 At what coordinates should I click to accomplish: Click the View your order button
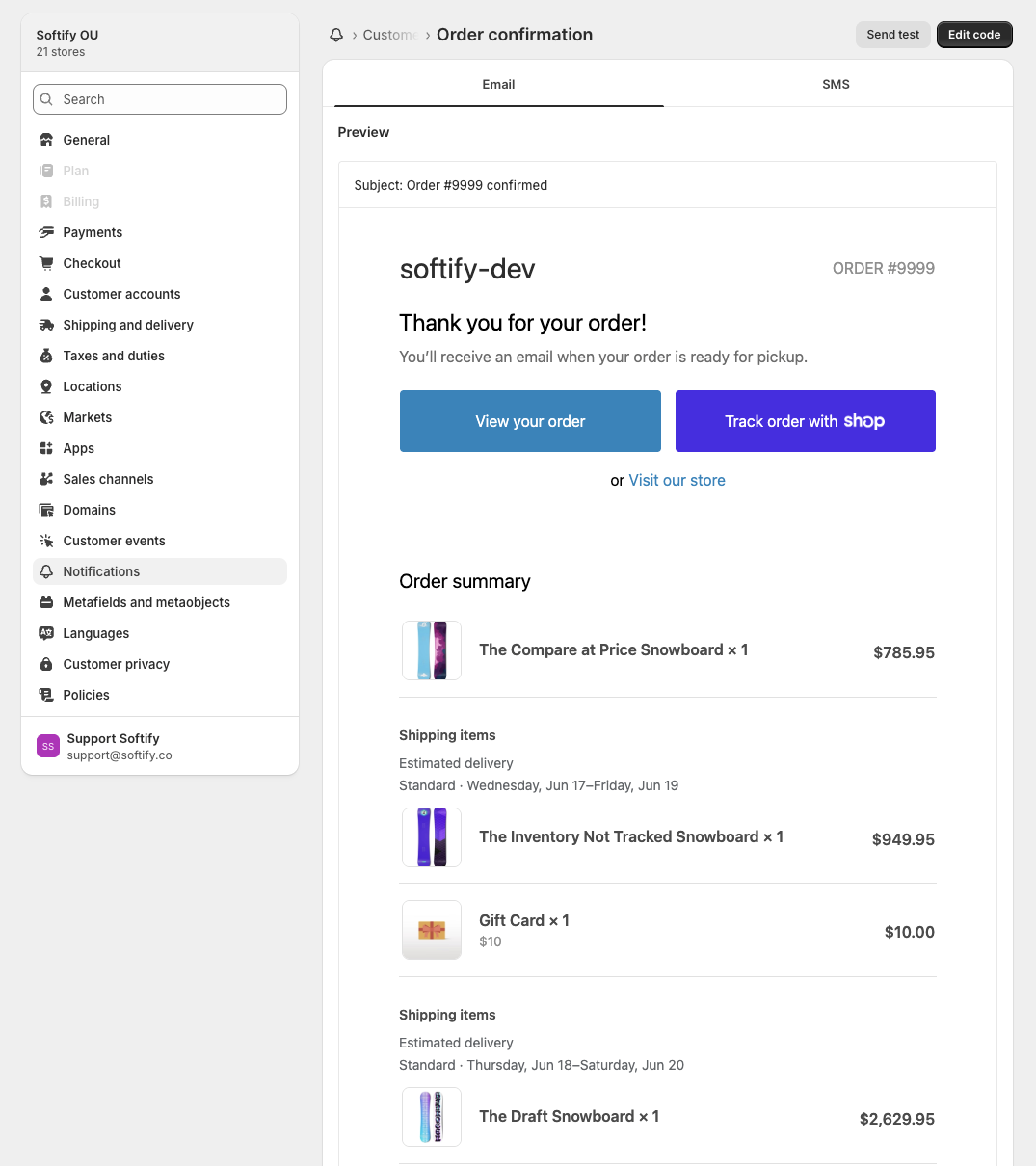point(530,421)
